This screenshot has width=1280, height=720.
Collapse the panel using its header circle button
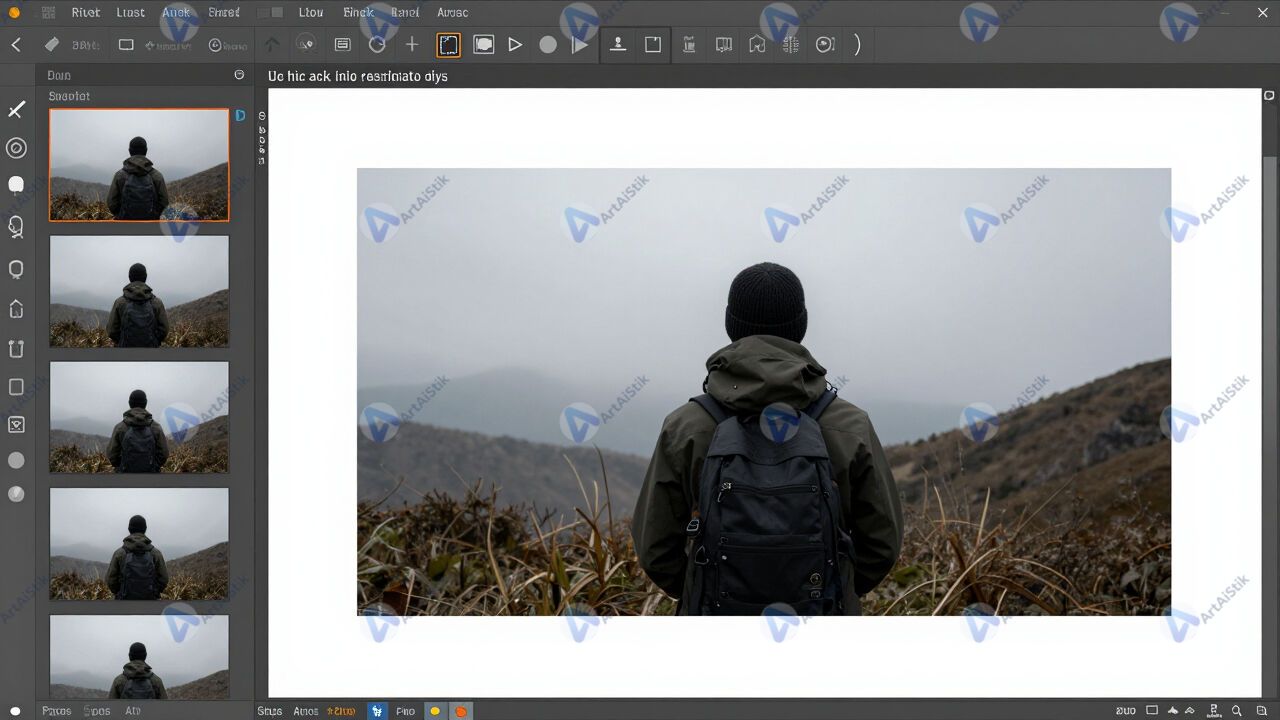[239, 75]
